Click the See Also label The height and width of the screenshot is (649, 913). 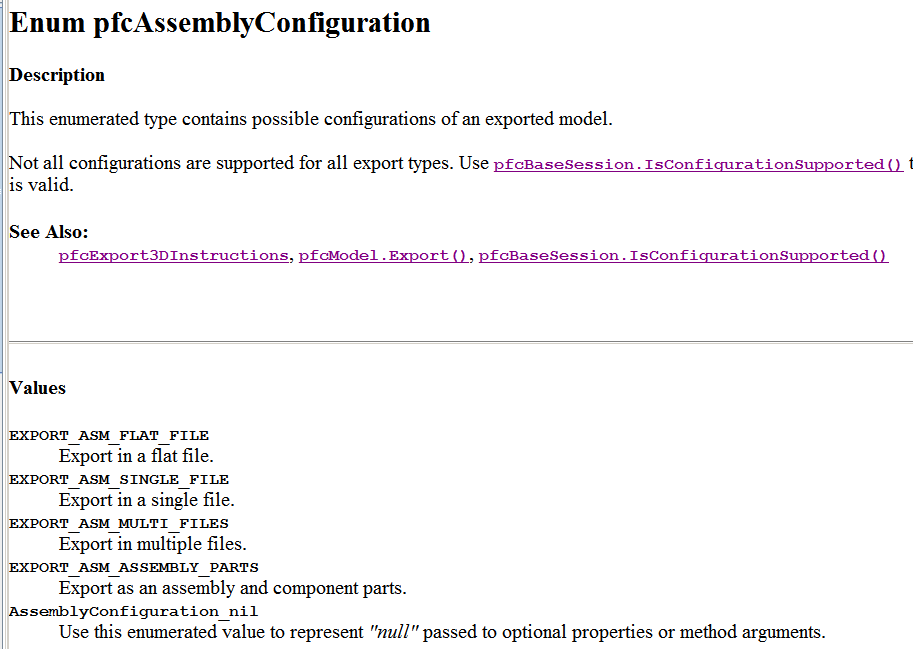[49, 232]
